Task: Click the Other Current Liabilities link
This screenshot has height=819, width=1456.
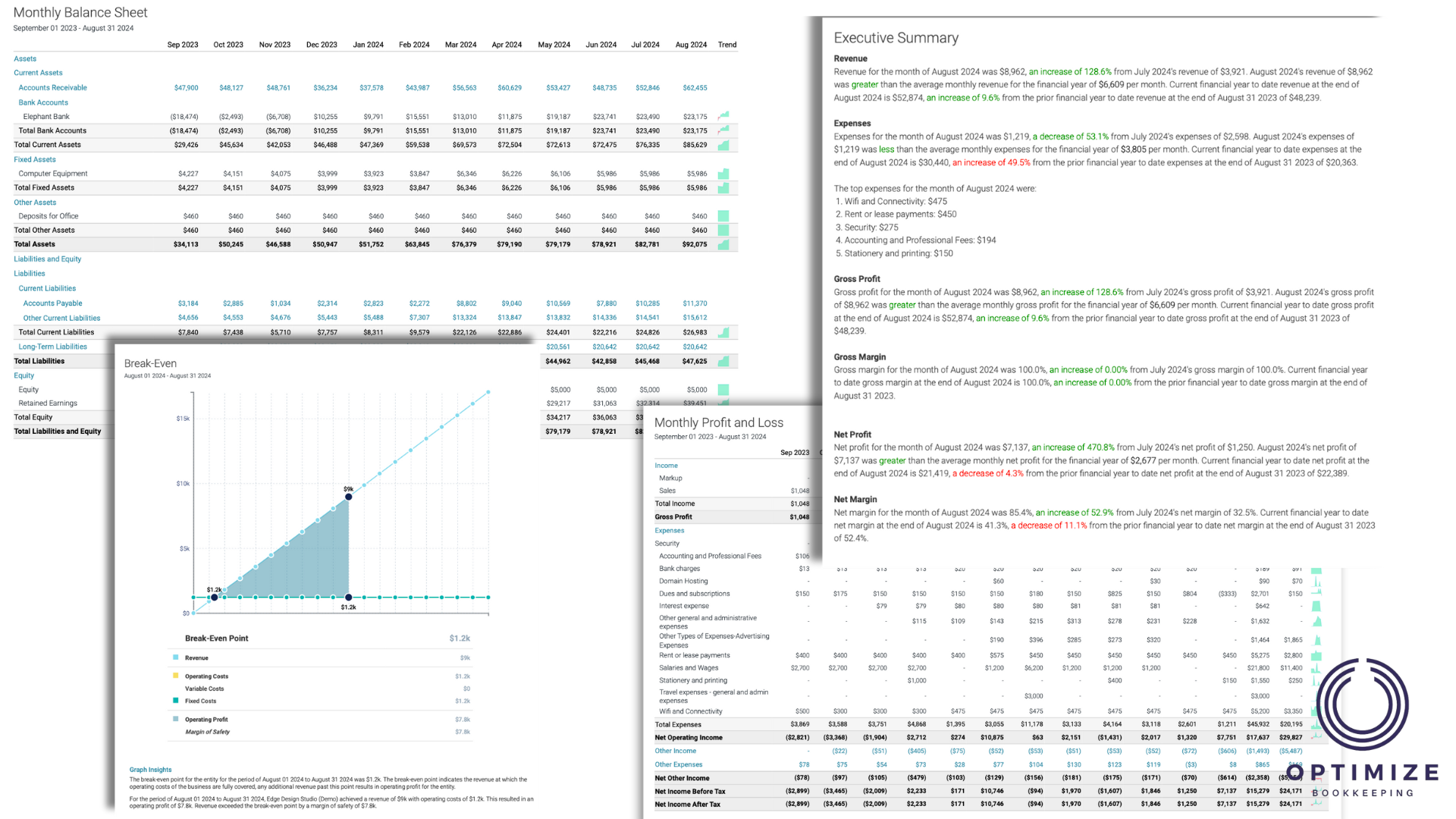Action: point(61,318)
